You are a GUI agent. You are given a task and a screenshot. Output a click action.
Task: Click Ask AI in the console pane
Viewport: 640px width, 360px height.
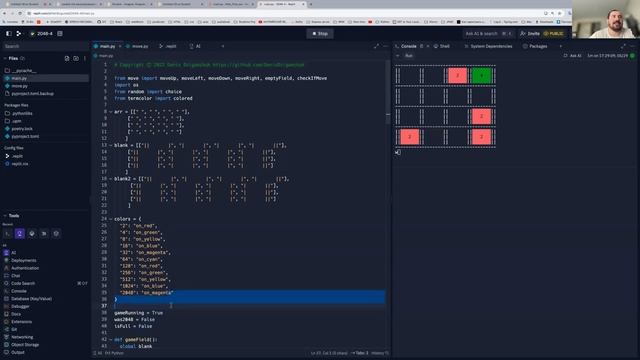coord(573,56)
